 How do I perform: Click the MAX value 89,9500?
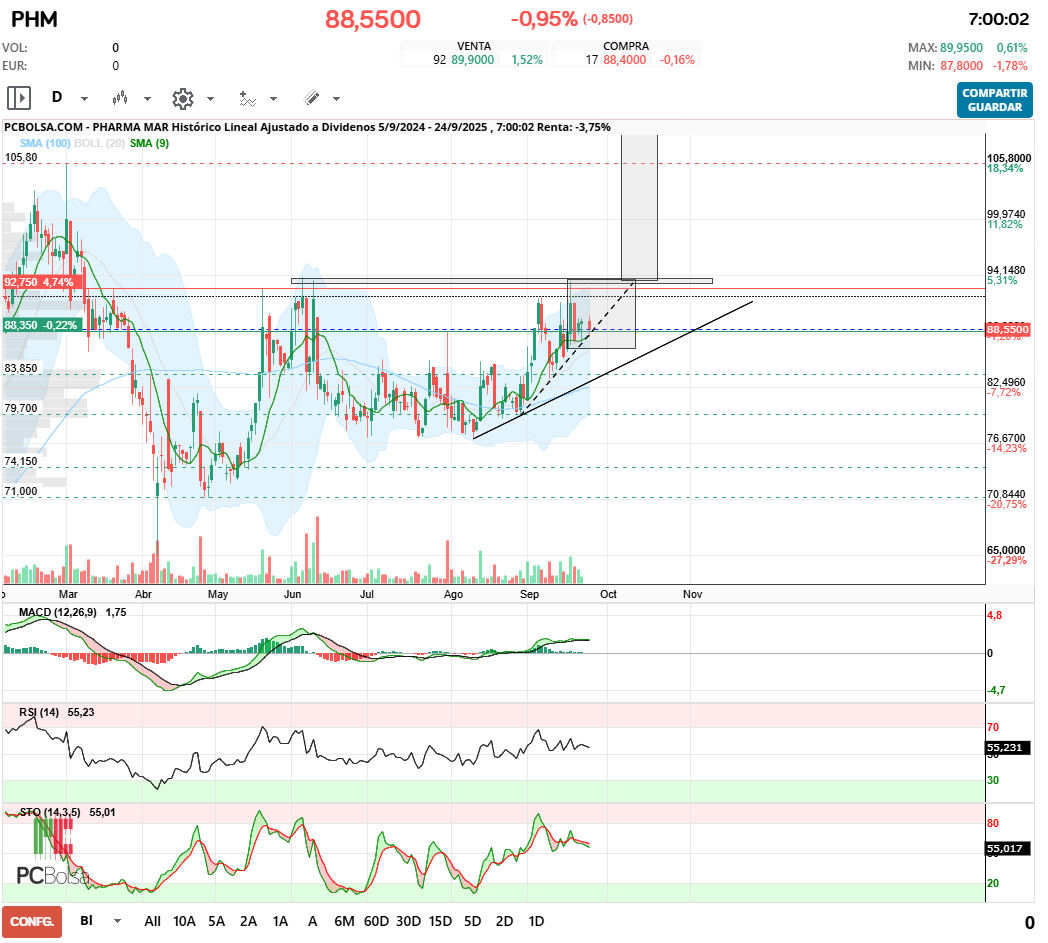(x=961, y=47)
